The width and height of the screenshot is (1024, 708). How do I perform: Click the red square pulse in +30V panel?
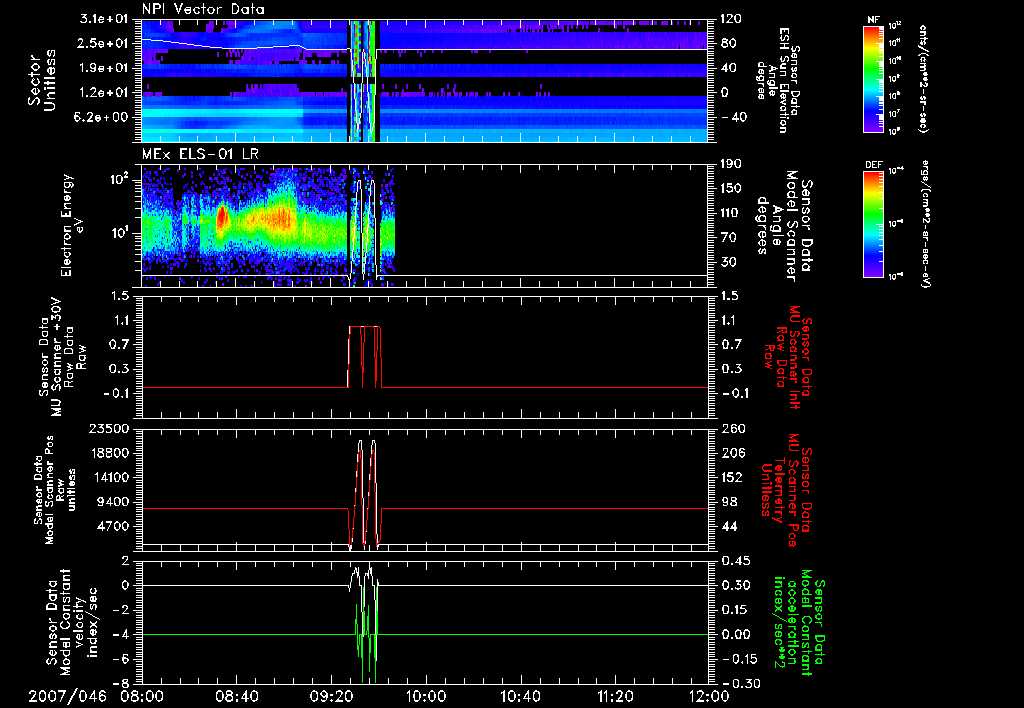click(x=364, y=357)
